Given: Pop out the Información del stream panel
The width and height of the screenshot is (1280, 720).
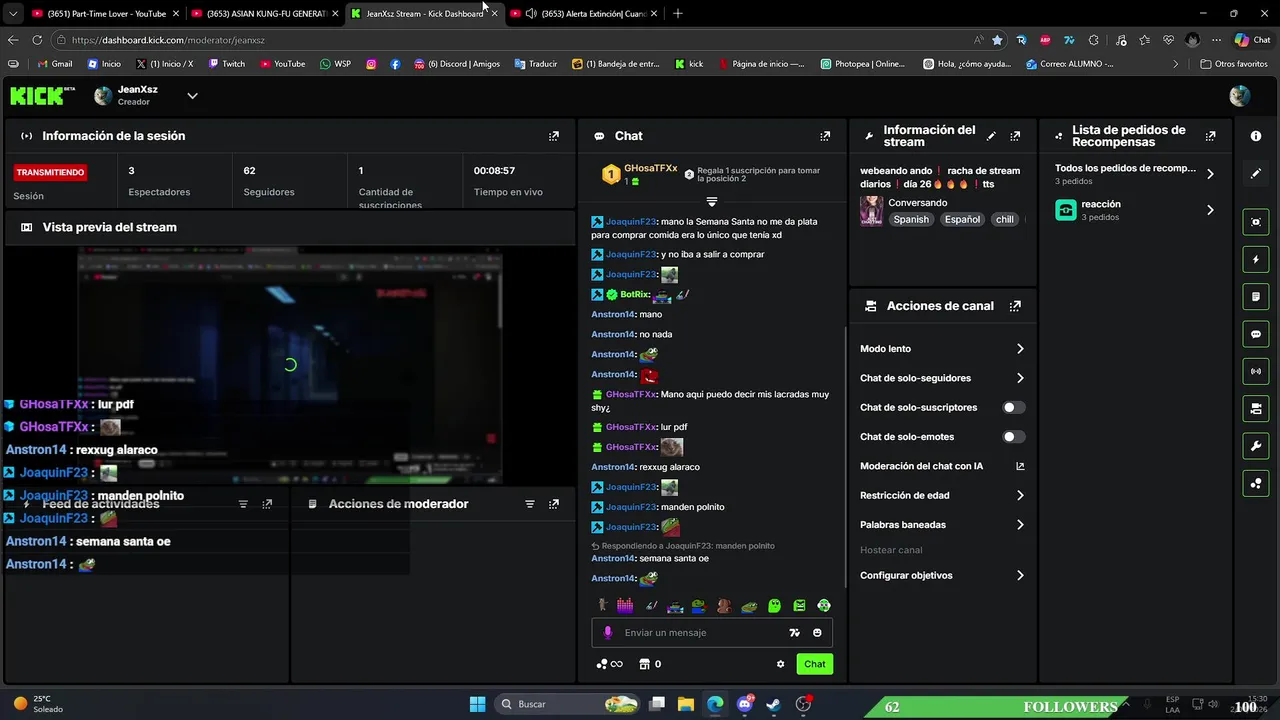Looking at the screenshot, I should click(1015, 136).
